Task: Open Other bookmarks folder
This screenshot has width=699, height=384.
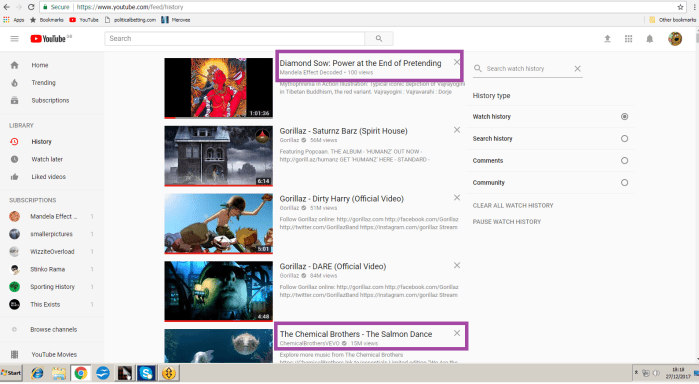Action: point(672,20)
